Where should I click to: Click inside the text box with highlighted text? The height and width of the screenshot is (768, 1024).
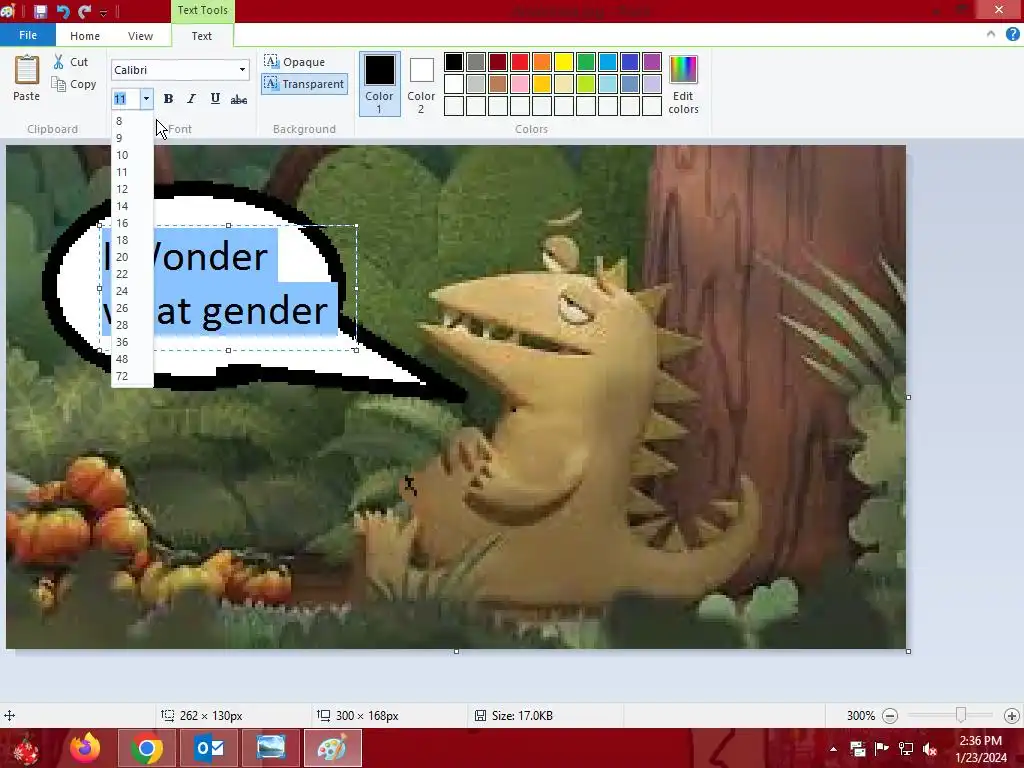coord(227,287)
